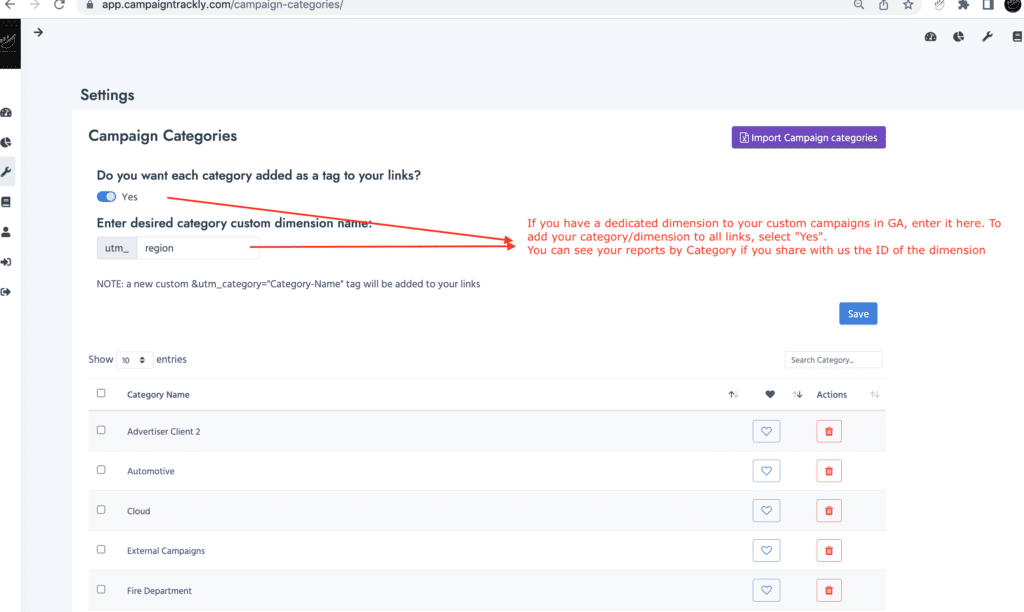
Task: Tick the select-all checkbox in table header
Action: (x=101, y=394)
